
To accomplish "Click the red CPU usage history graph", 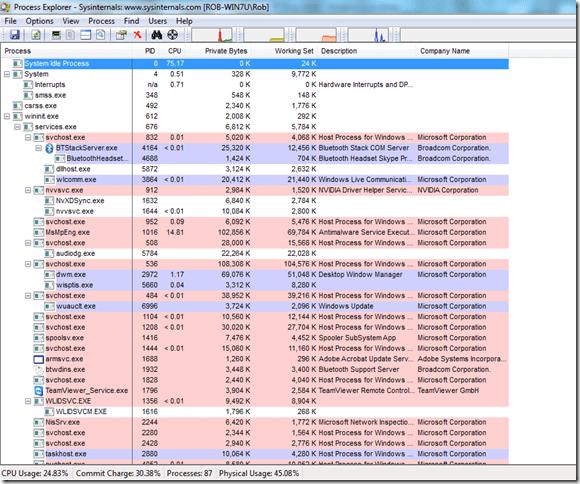I will [x=212, y=35].
